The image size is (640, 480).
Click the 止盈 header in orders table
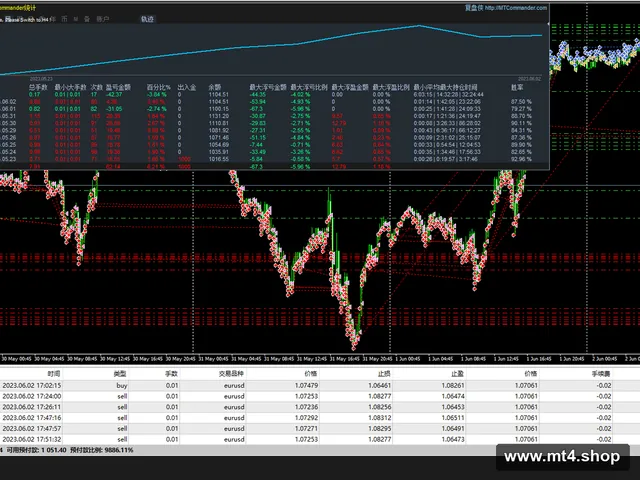pos(458,373)
